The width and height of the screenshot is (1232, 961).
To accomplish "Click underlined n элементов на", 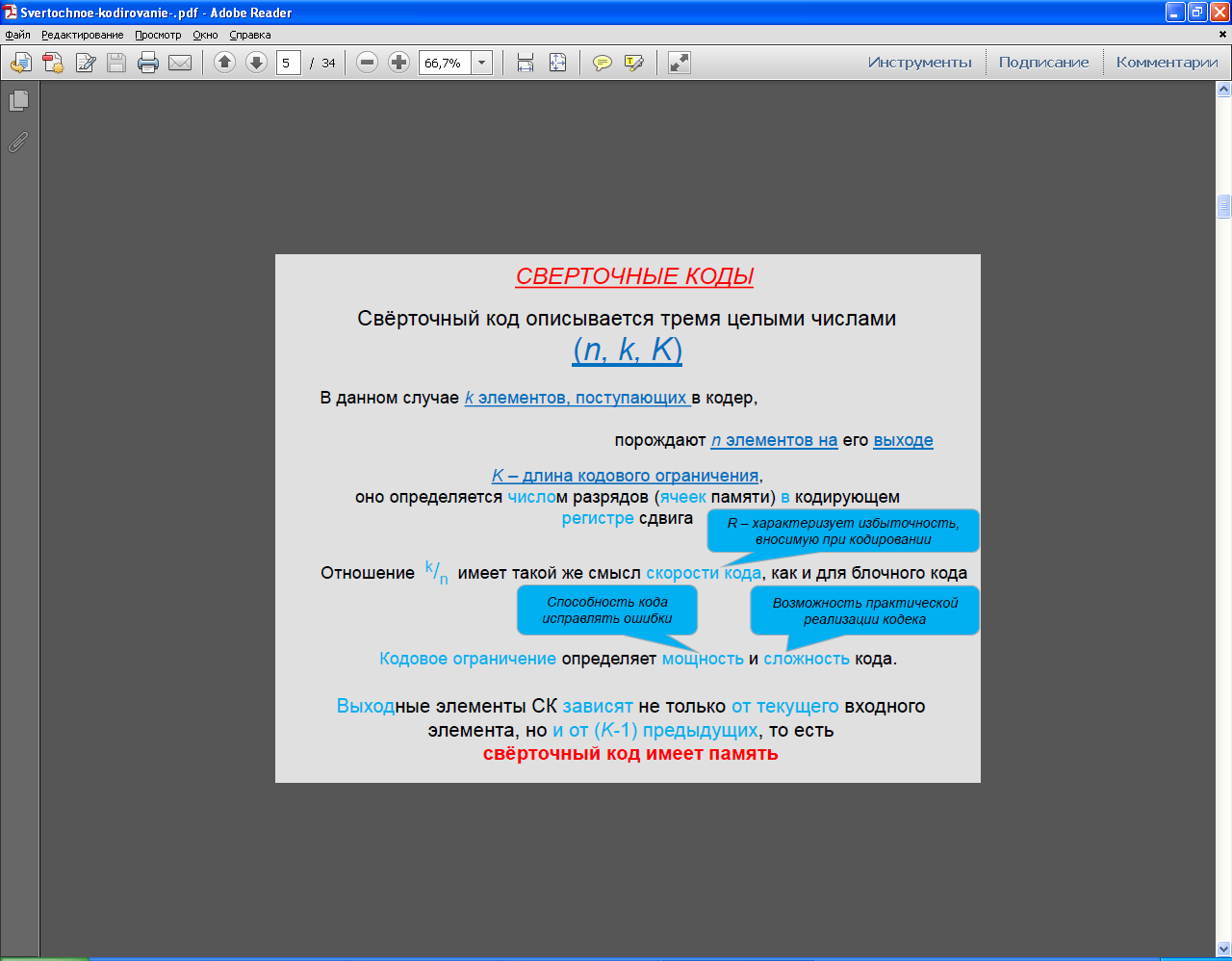I will [774, 440].
